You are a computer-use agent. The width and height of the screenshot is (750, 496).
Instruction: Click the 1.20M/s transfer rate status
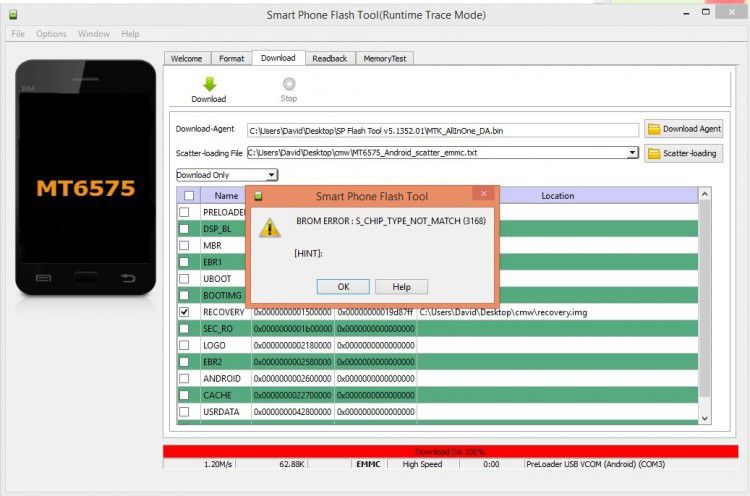218,464
